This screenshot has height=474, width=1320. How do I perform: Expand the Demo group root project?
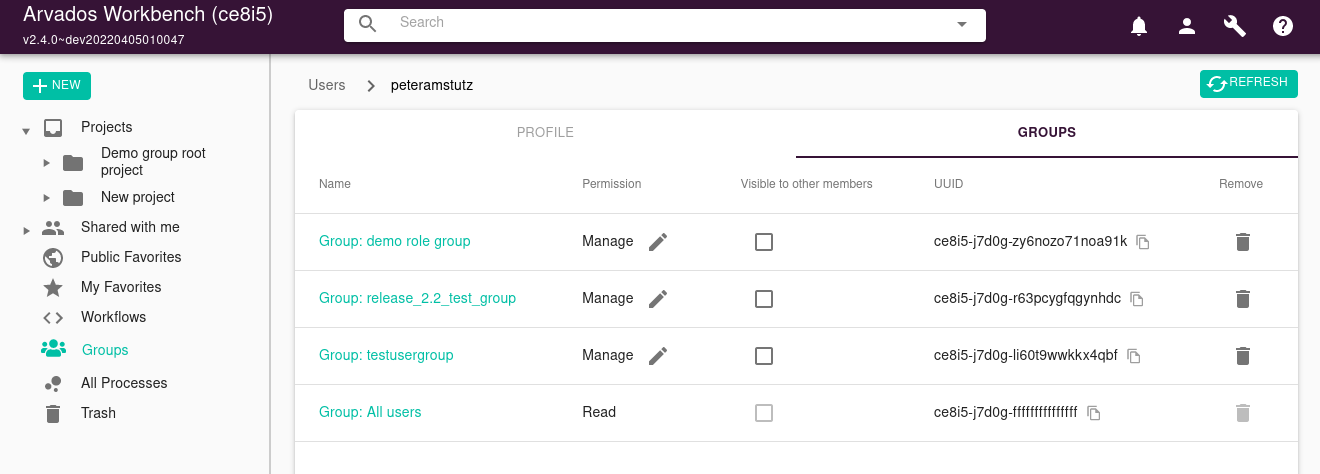tap(46, 162)
